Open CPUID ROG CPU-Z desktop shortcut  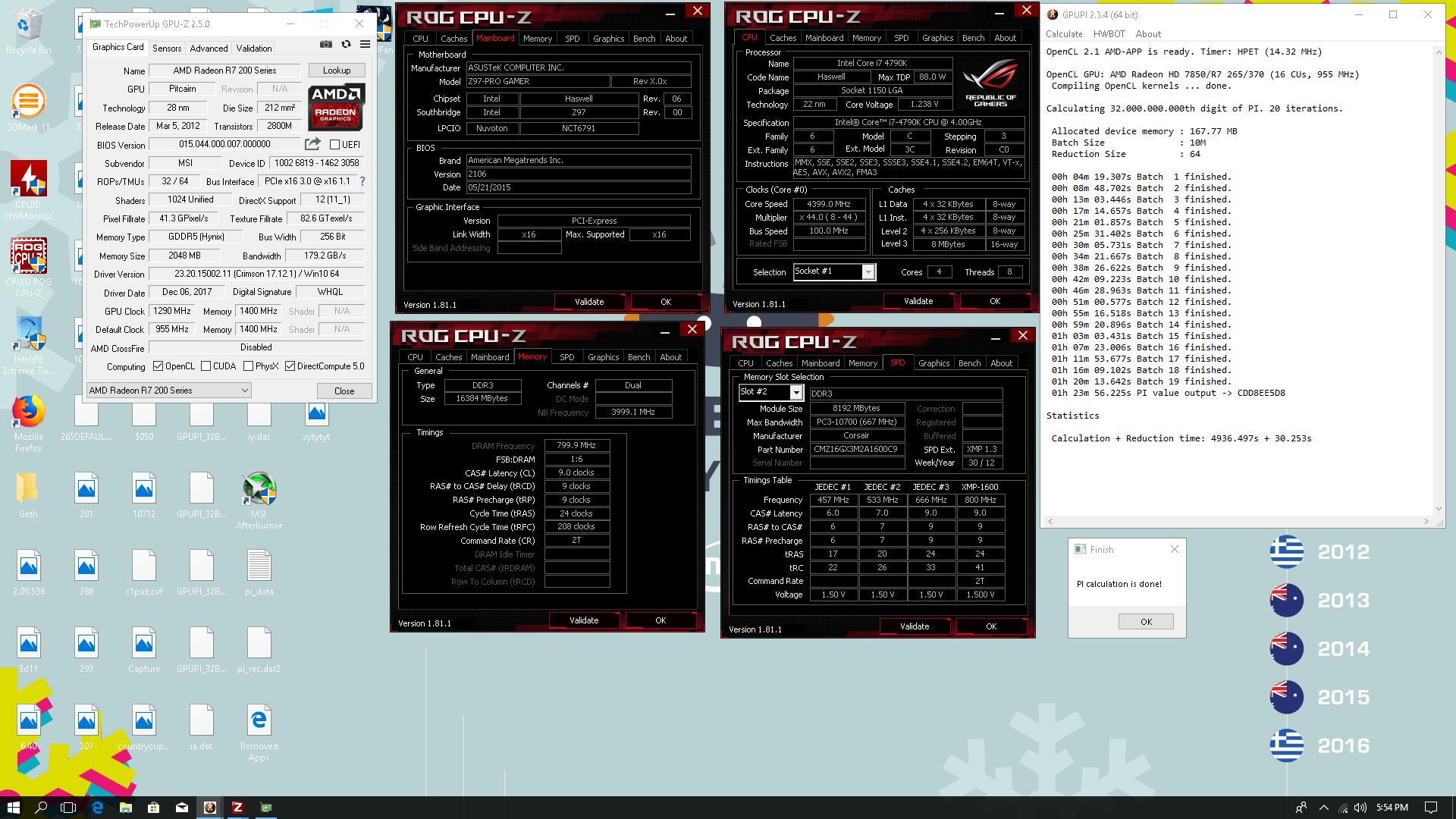(x=28, y=268)
